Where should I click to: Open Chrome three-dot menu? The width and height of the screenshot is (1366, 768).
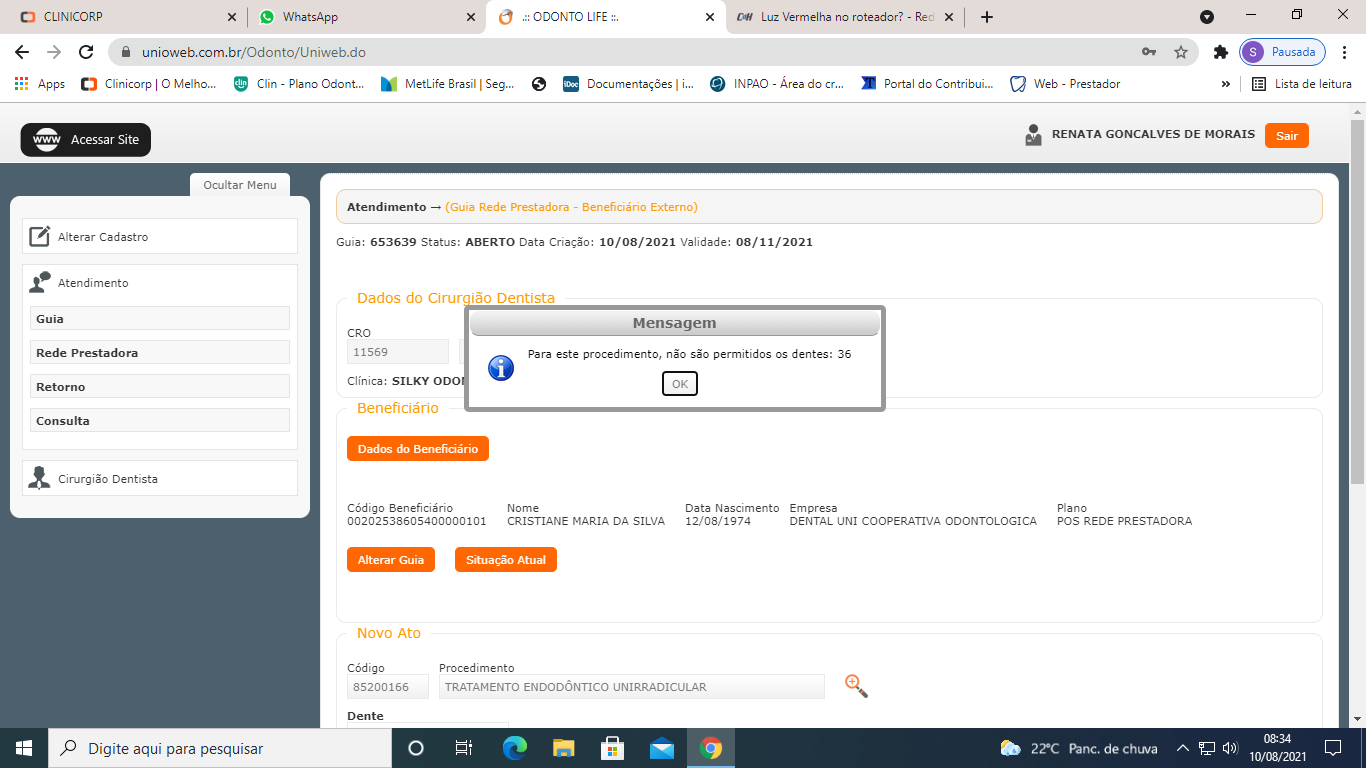coord(1345,52)
